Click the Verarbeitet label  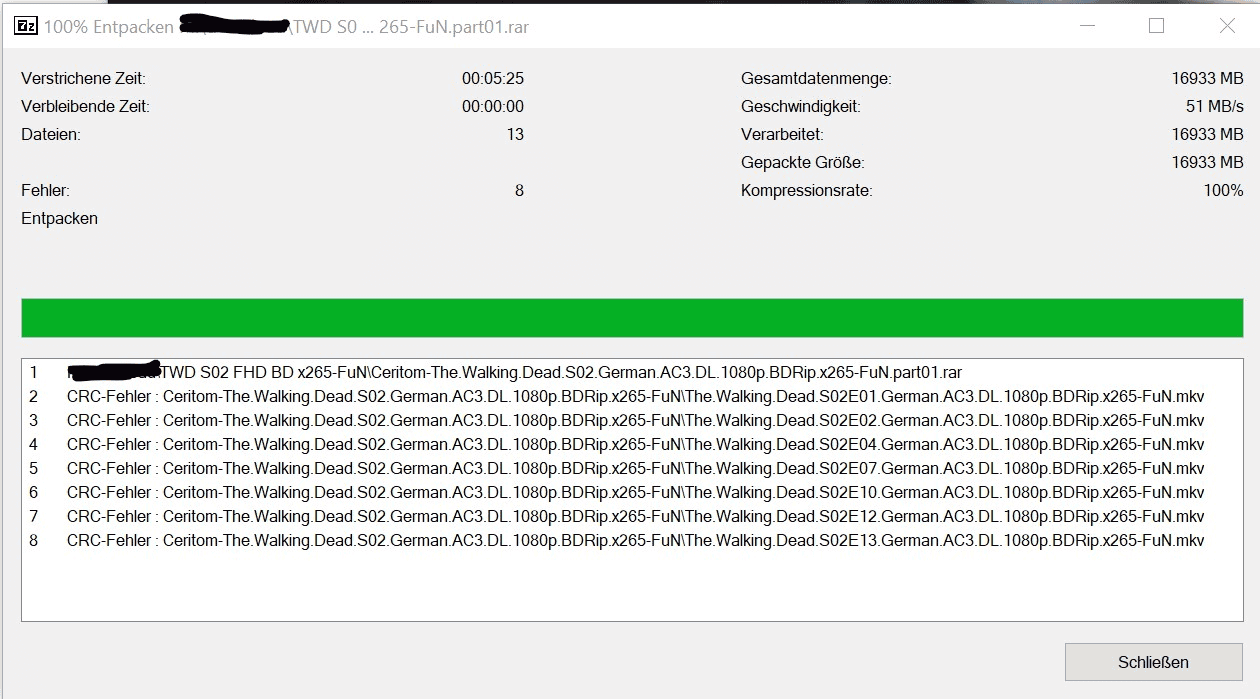click(x=783, y=134)
